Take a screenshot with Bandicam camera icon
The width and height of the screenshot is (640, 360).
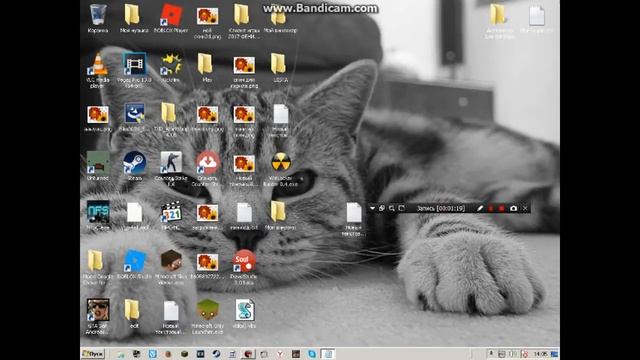click(513, 208)
